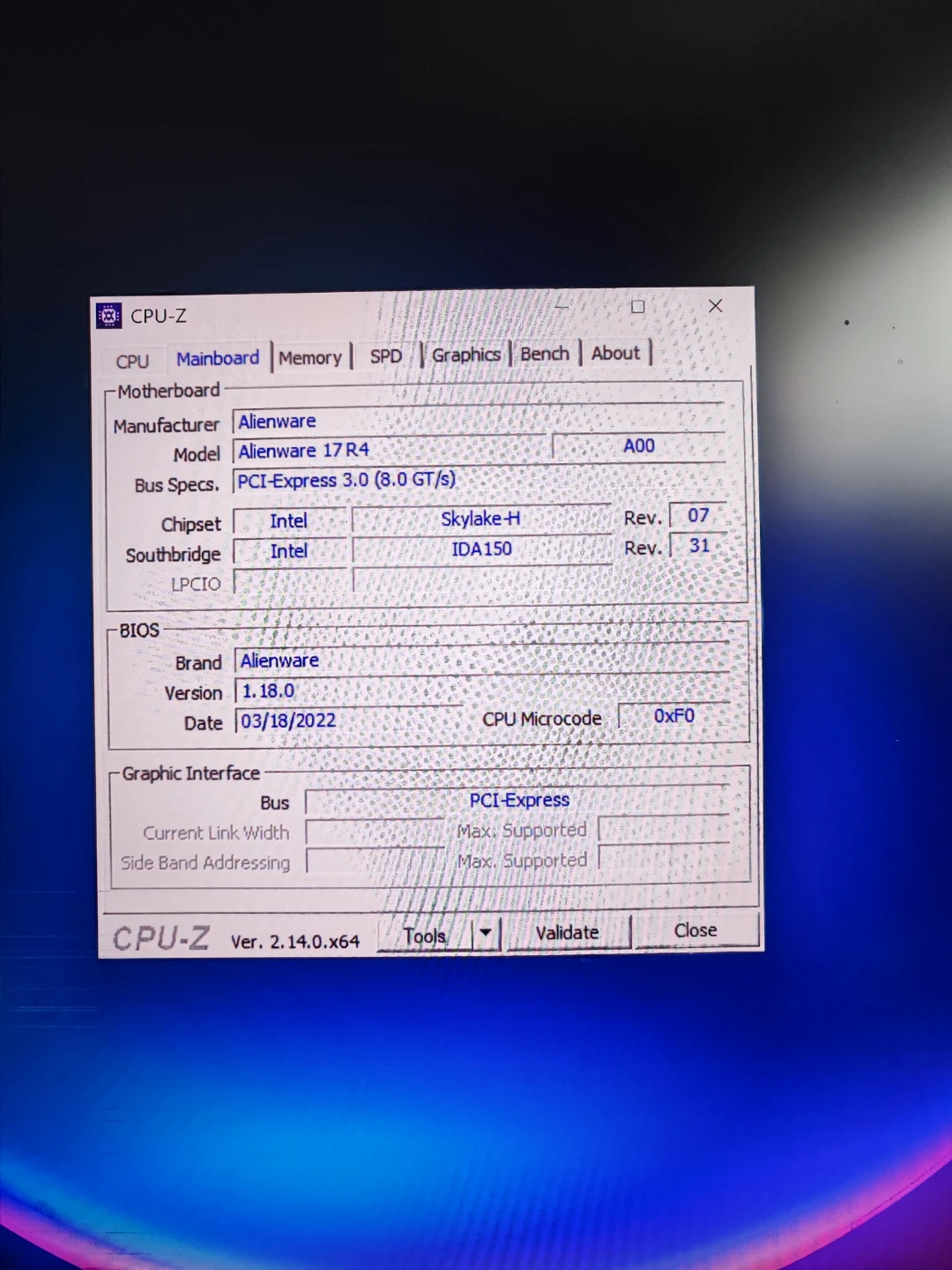This screenshot has height=1270, width=952.
Task: Click the version text Ver. 2.14.0.x64
Action: click(x=295, y=942)
